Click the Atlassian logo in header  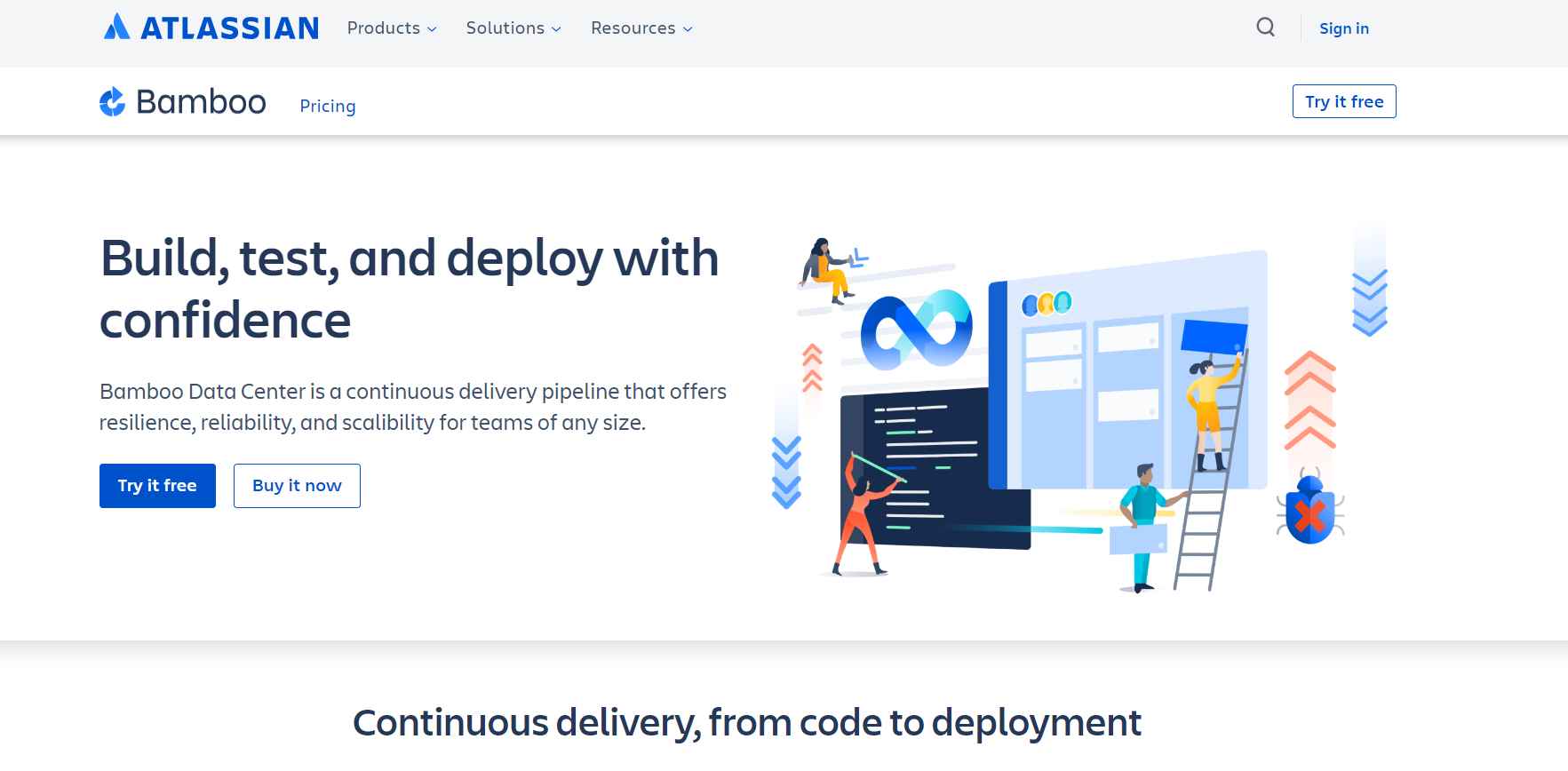coord(211,28)
